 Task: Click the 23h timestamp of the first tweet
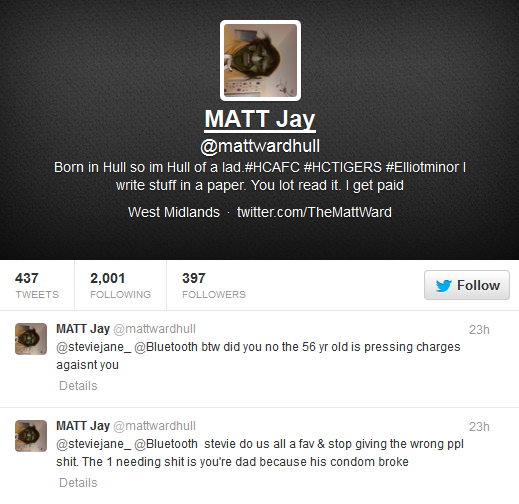coord(479,330)
